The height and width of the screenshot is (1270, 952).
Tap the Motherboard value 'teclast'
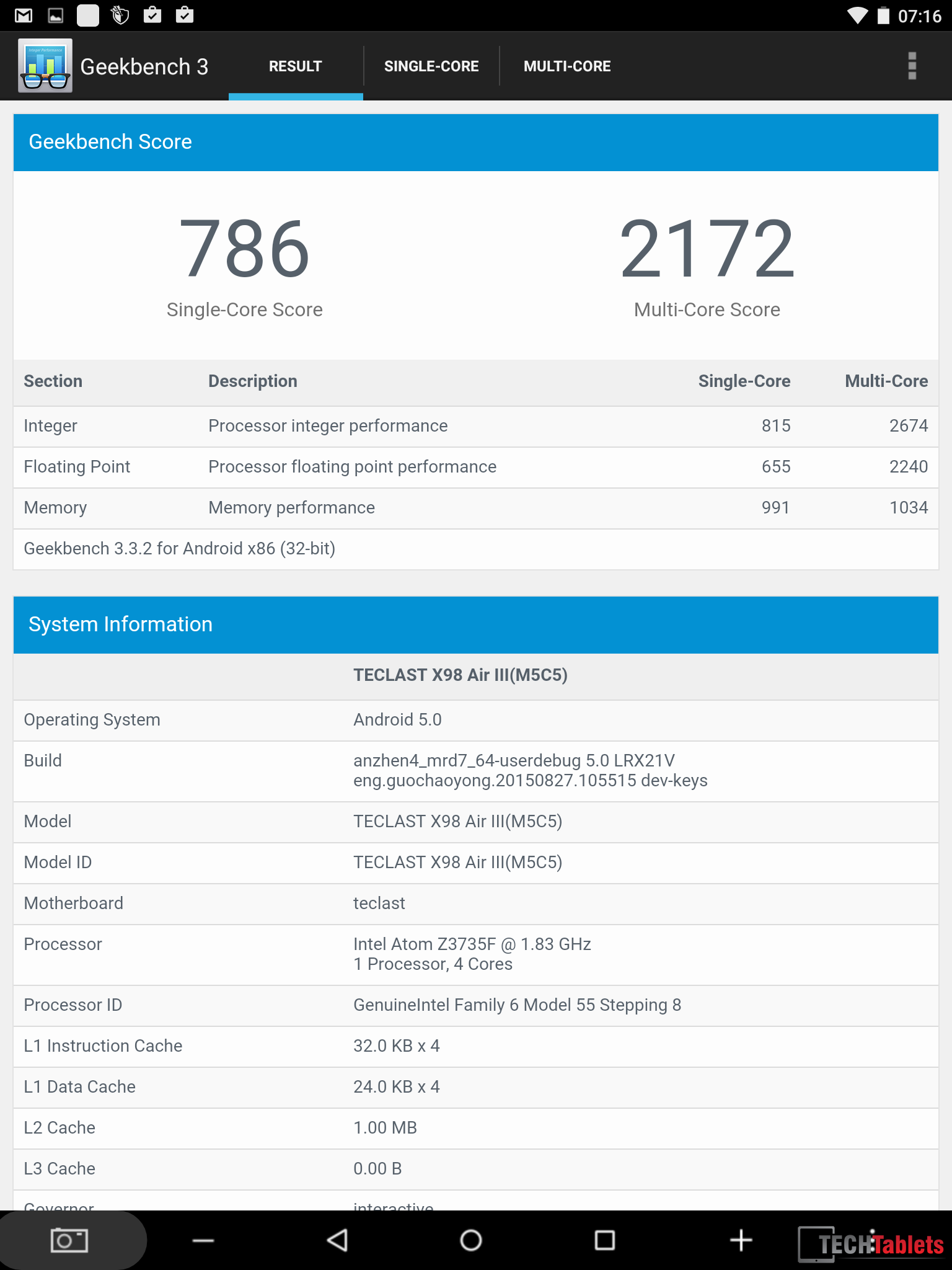379,903
